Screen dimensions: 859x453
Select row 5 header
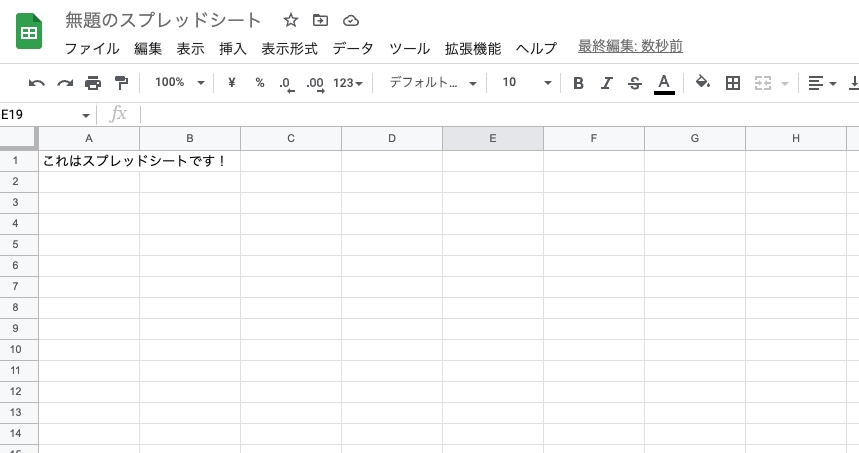coord(19,244)
